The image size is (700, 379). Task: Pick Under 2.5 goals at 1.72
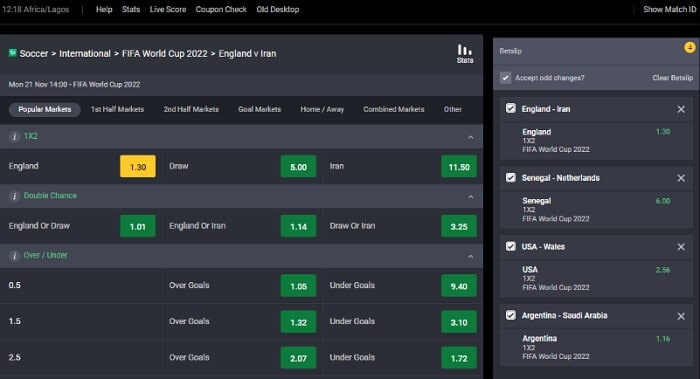point(459,358)
